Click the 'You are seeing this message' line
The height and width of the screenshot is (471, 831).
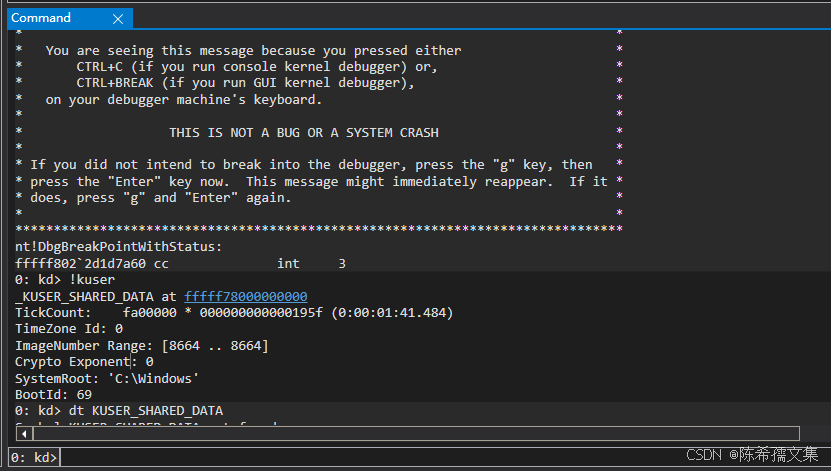[253, 50]
